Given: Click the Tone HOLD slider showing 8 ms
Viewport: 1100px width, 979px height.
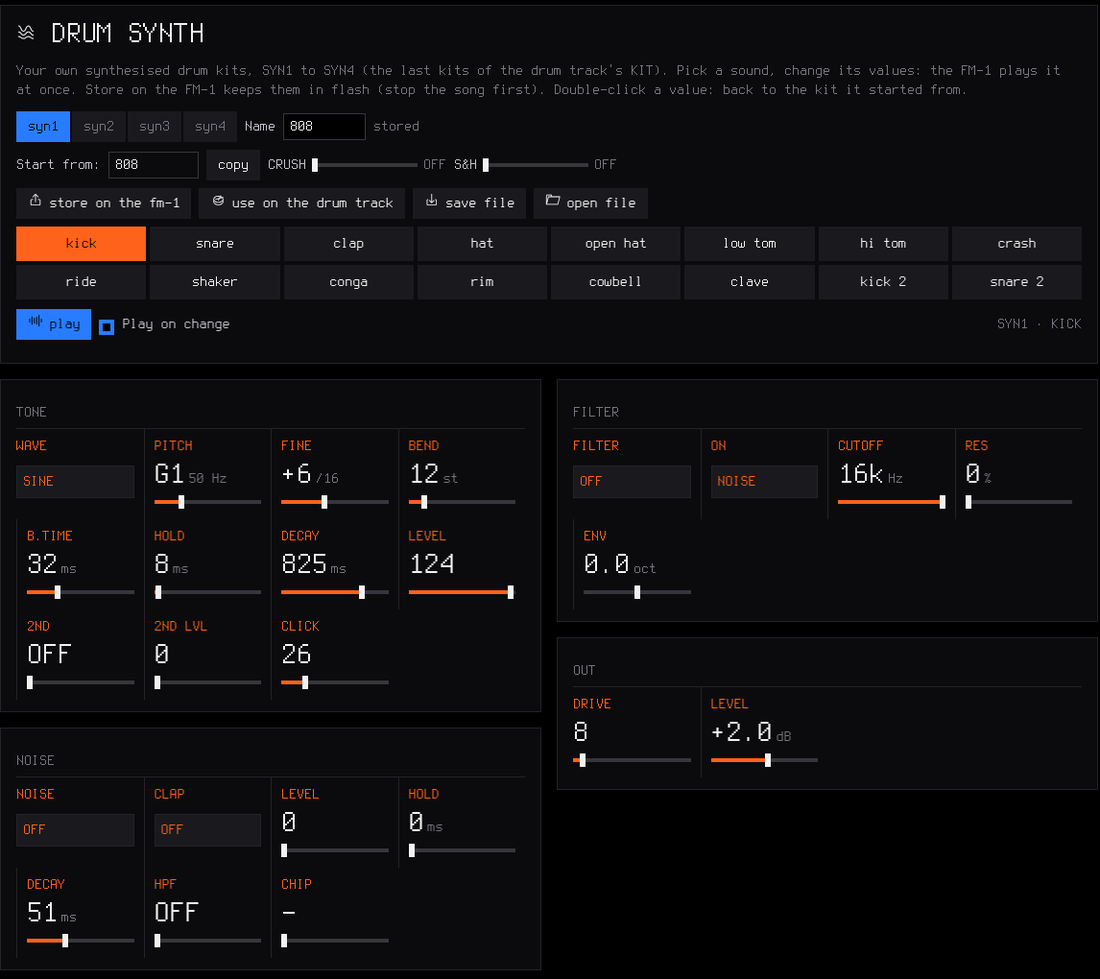Looking at the screenshot, I should pyautogui.click(x=208, y=593).
